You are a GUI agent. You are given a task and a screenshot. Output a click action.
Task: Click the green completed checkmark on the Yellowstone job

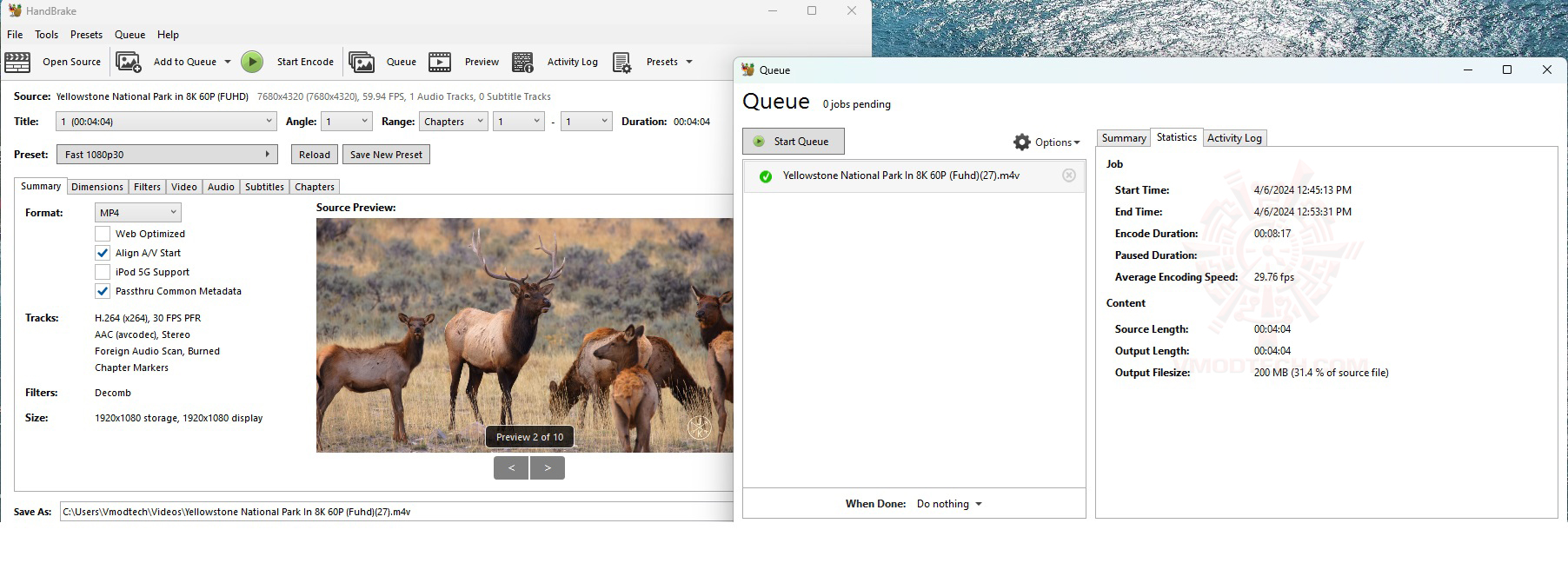[x=766, y=176]
